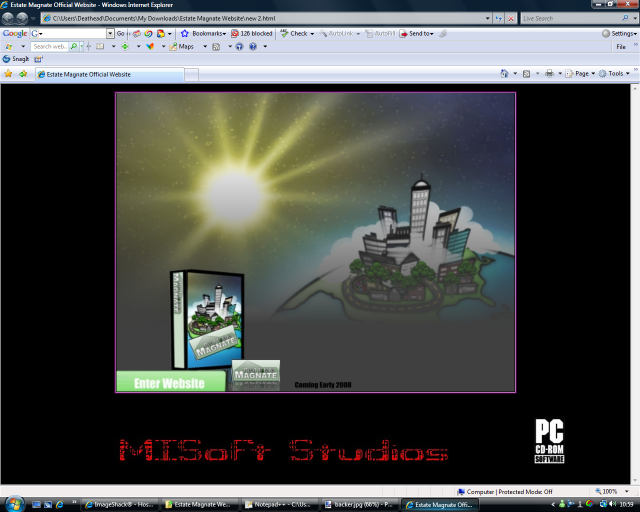Click the gray RSS Feeds icon in command bar
This screenshot has width=640, height=512.
527,73
